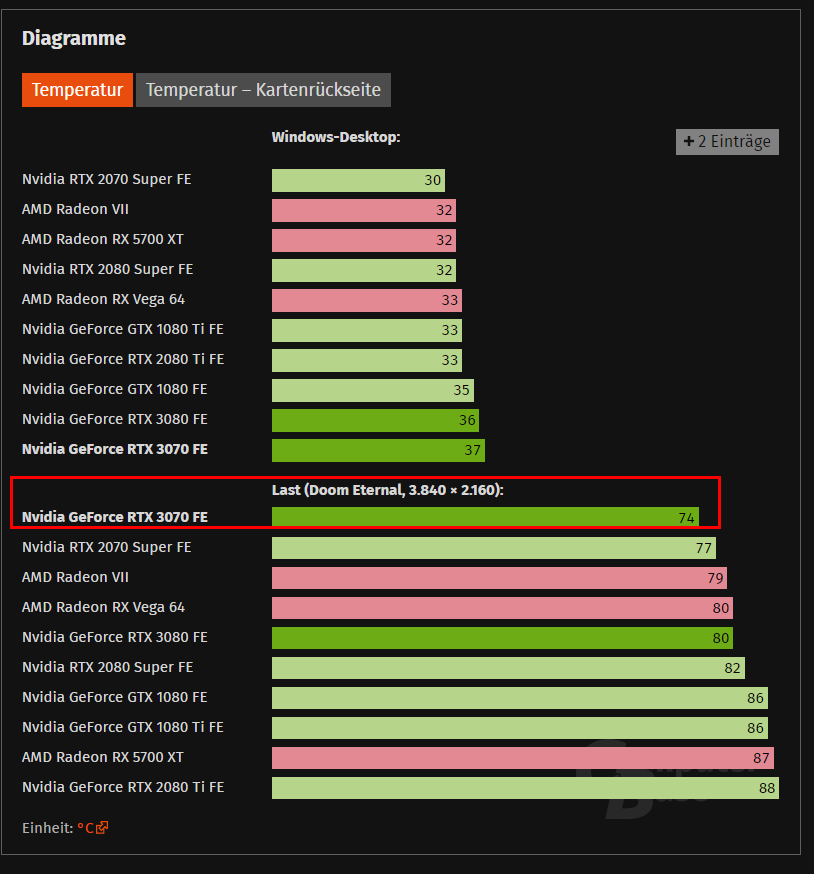
Task: Select GTX 1080 FE label under Last section
Action: pos(114,698)
